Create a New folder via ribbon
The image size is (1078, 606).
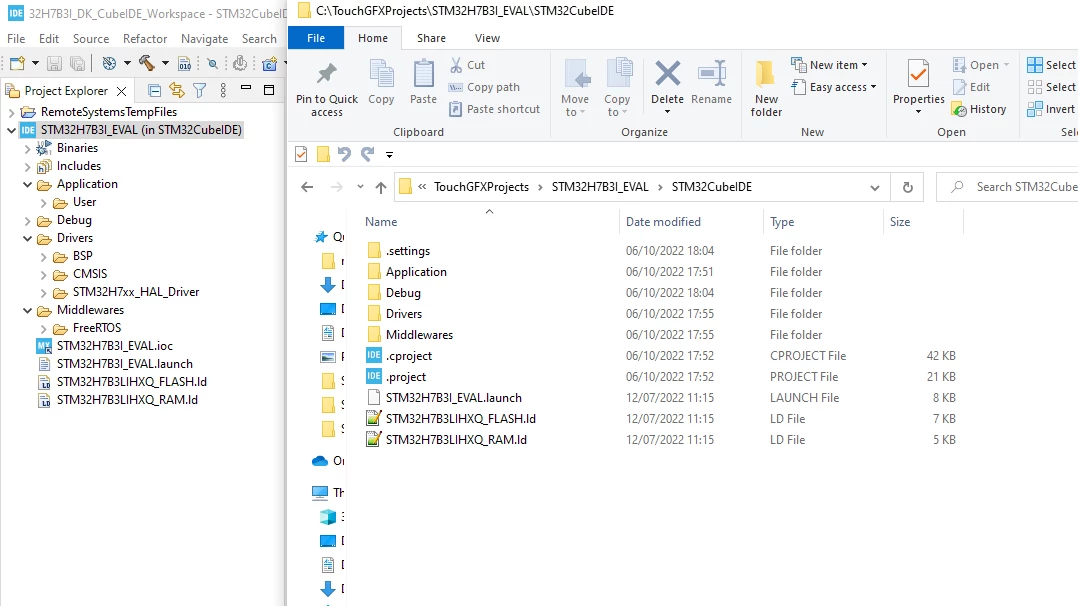click(766, 88)
